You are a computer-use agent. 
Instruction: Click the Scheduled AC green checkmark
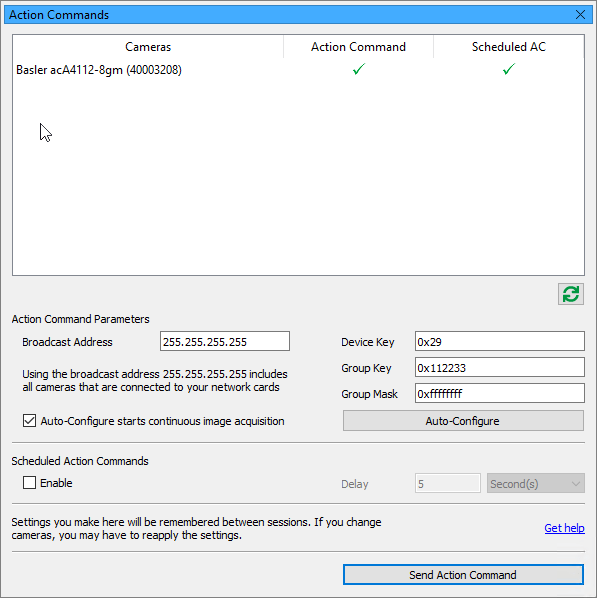tap(508, 69)
